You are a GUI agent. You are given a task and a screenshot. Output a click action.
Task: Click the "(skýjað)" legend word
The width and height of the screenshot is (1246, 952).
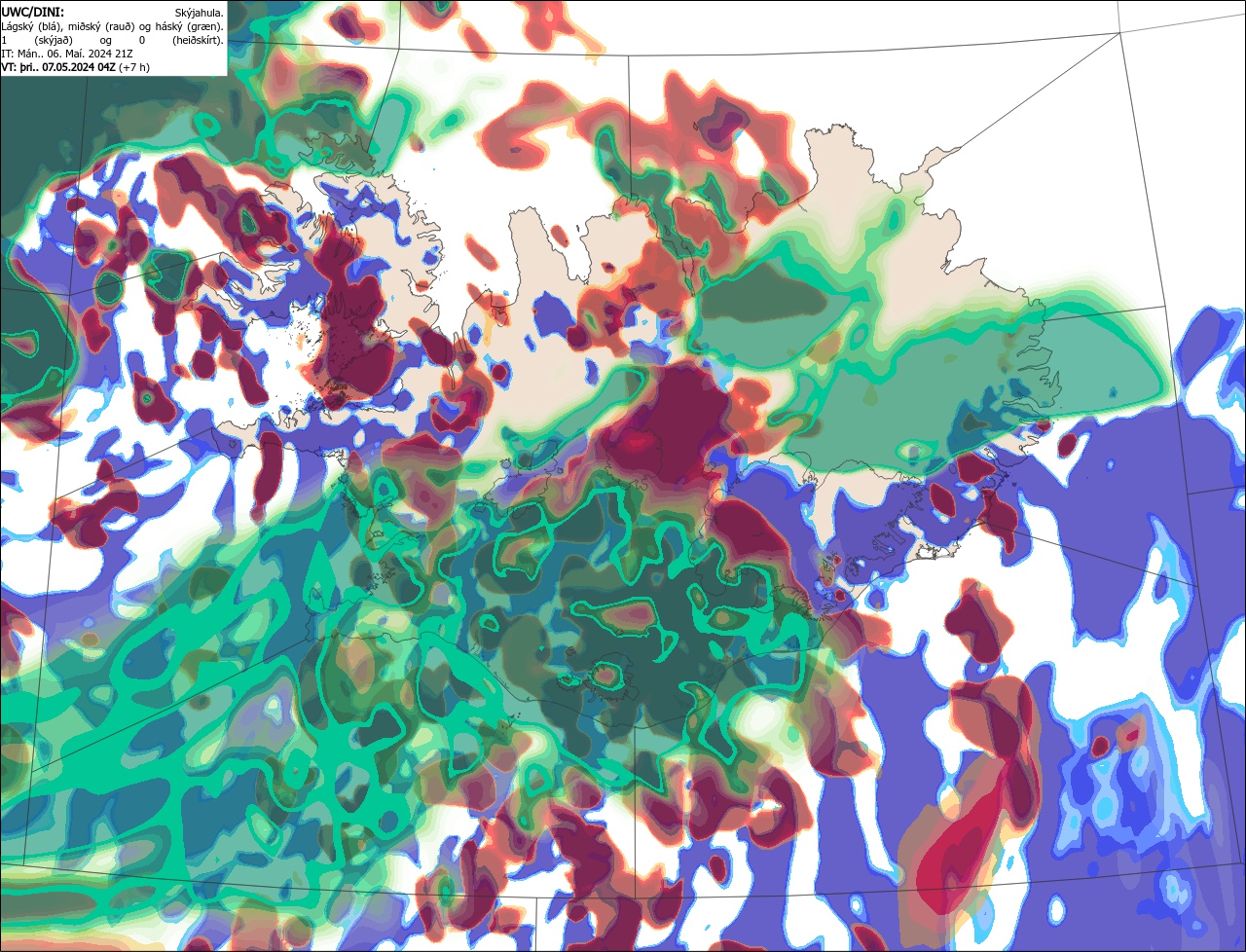point(54,41)
